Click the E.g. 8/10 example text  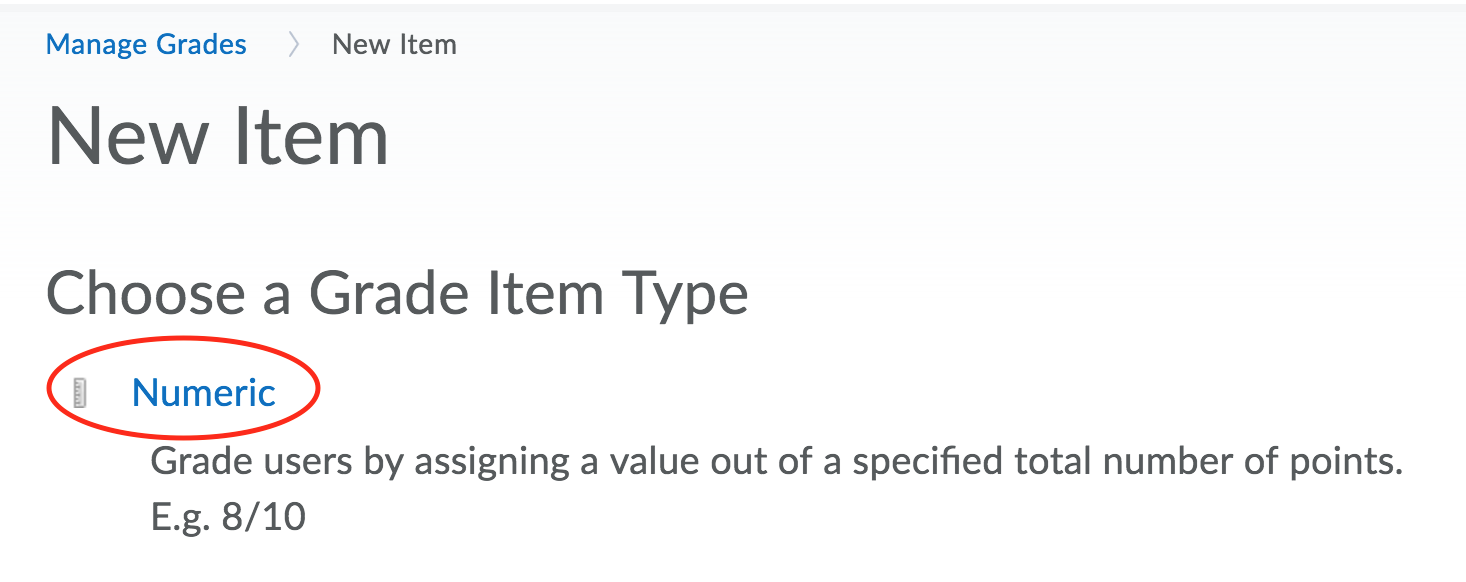pyautogui.click(x=227, y=518)
